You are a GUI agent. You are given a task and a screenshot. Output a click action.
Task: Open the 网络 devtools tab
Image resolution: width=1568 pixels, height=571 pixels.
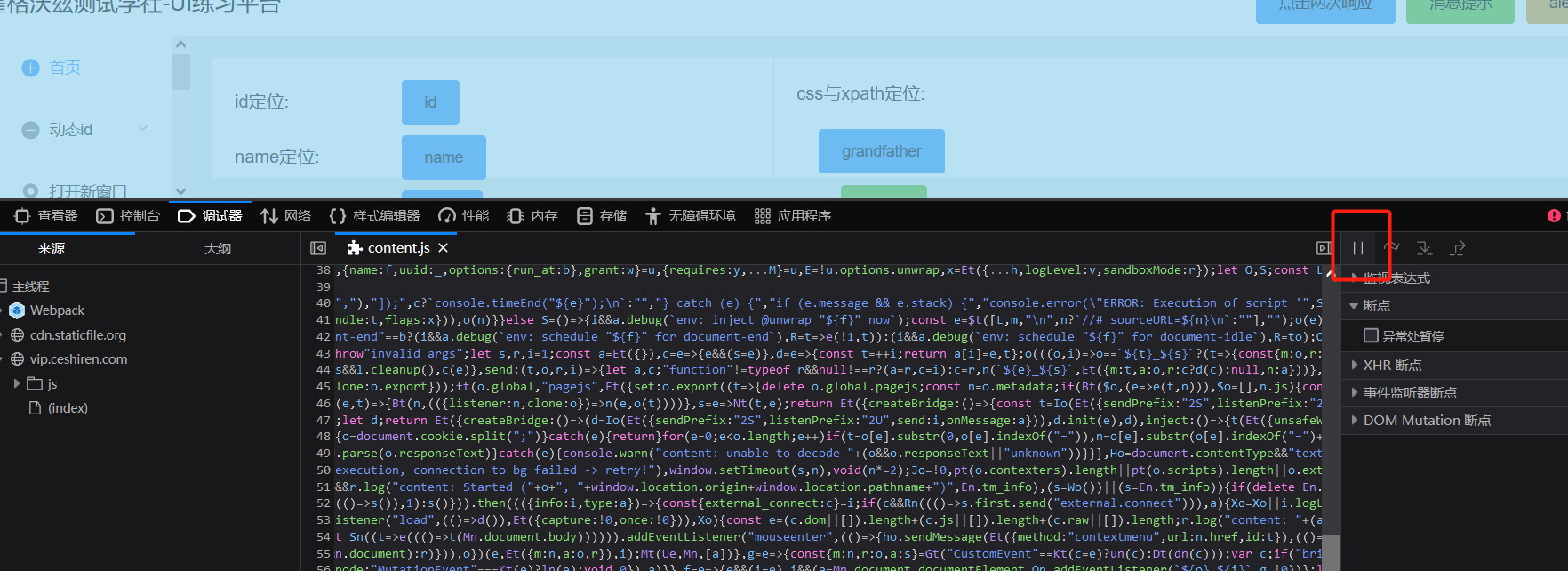pos(286,216)
